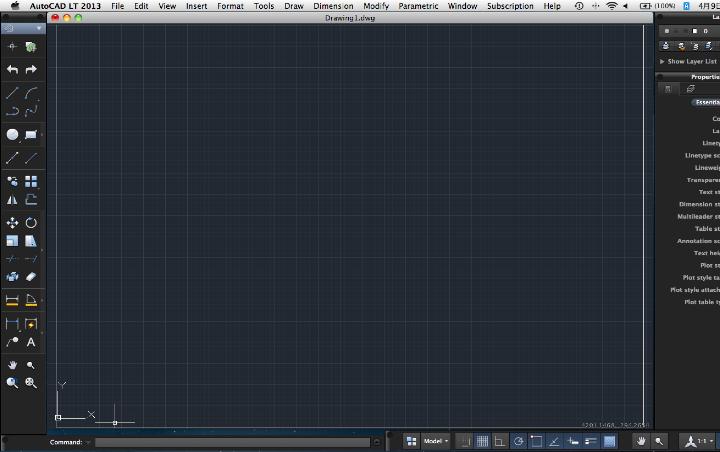Toggle Lineweight display in status bar
Image resolution: width=720 pixels, height=452 pixels.
pyautogui.click(x=591, y=441)
